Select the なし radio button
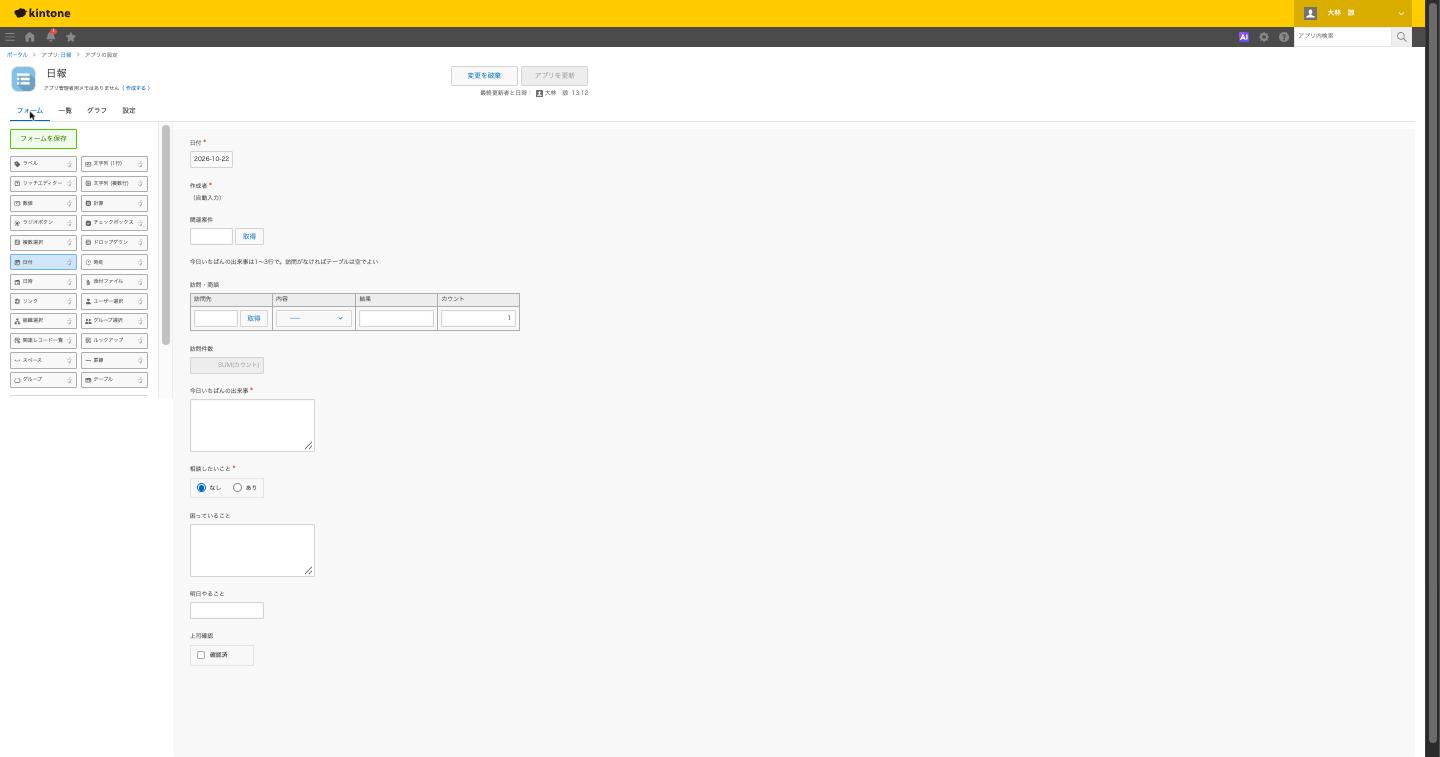Viewport: 1440px width, 757px height. click(201, 488)
